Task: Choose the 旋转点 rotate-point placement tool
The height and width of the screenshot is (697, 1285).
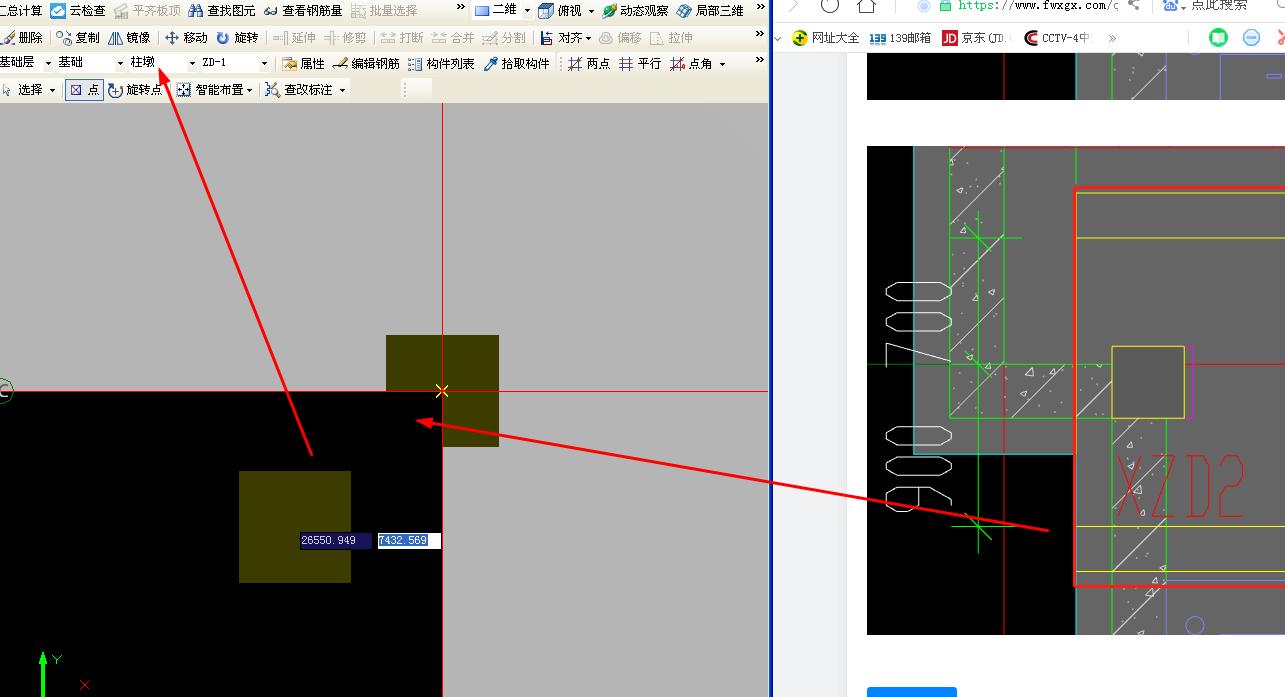Action: click(x=135, y=90)
